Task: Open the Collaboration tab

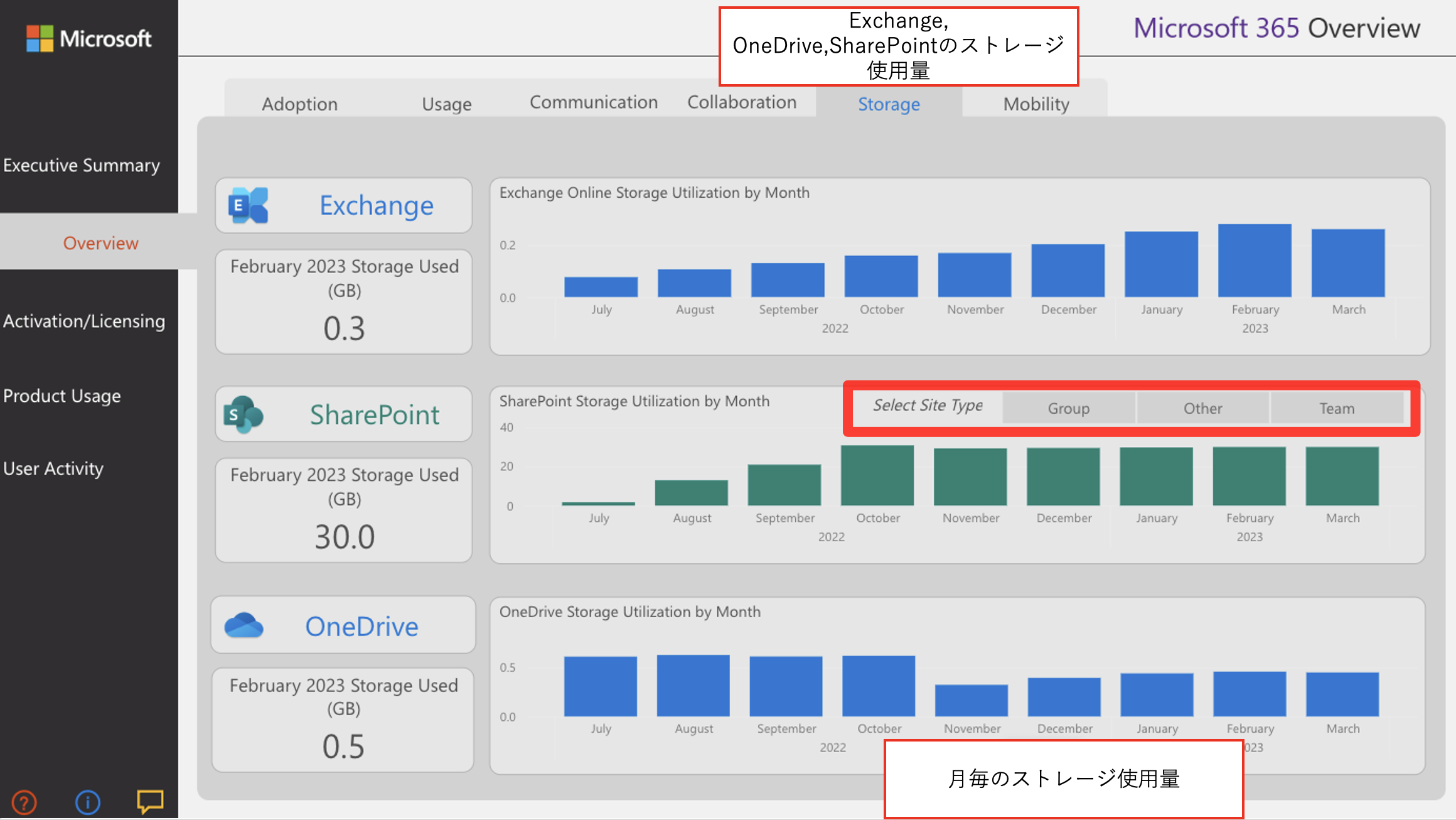Action: click(x=742, y=102)
